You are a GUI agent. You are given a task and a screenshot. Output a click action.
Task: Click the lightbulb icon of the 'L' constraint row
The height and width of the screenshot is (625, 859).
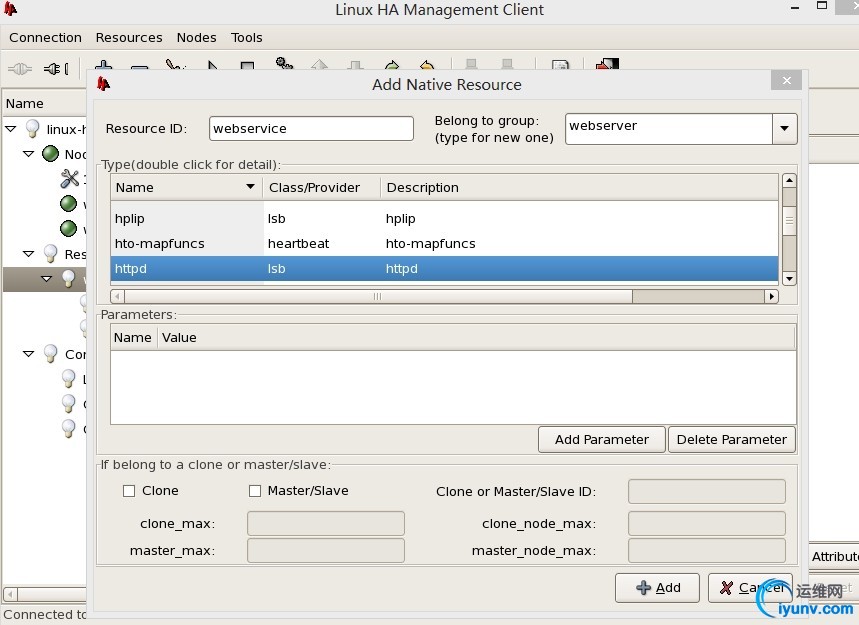[x=68, y=379]
